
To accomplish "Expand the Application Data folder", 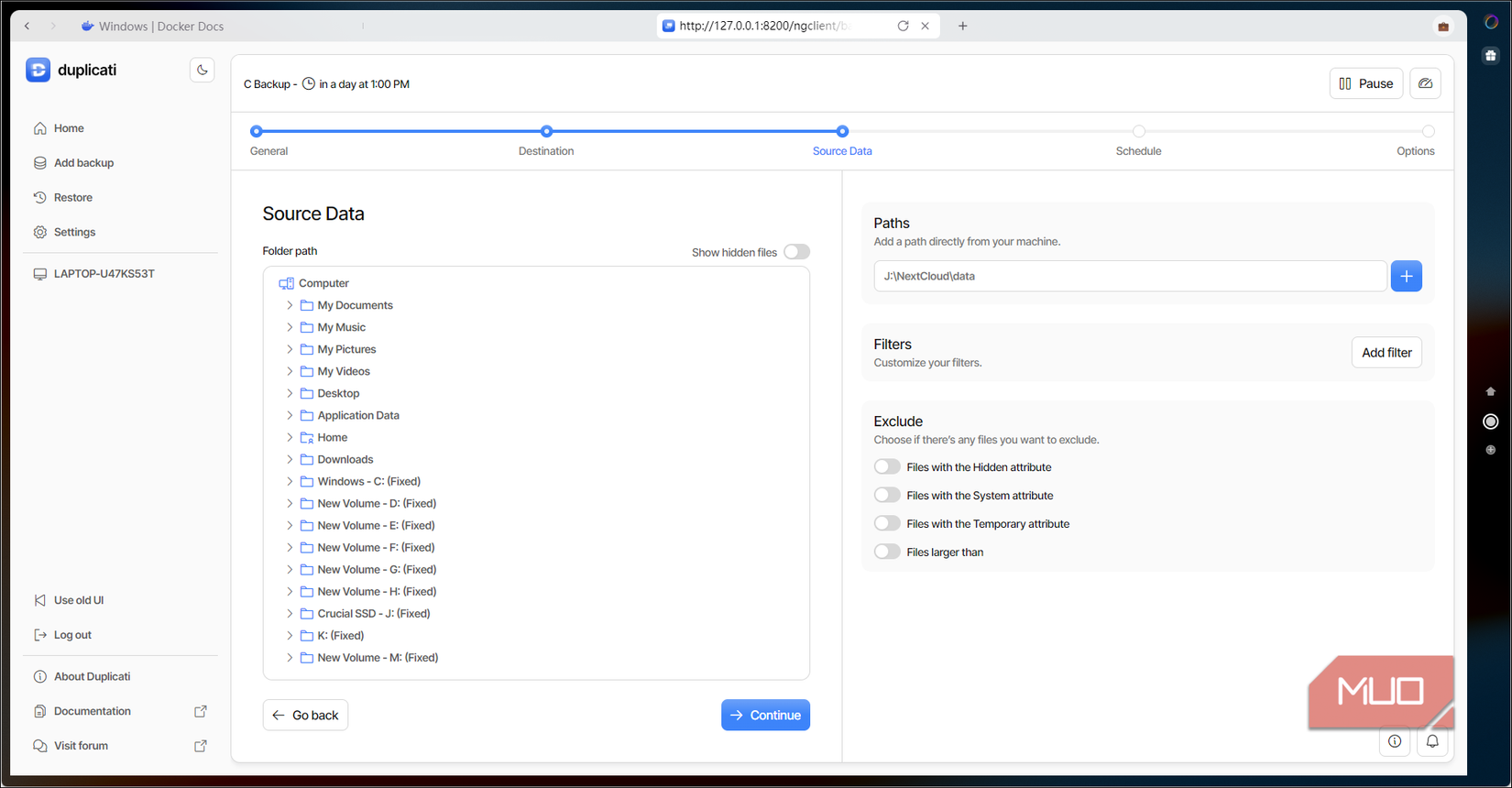I will [290, 415].
